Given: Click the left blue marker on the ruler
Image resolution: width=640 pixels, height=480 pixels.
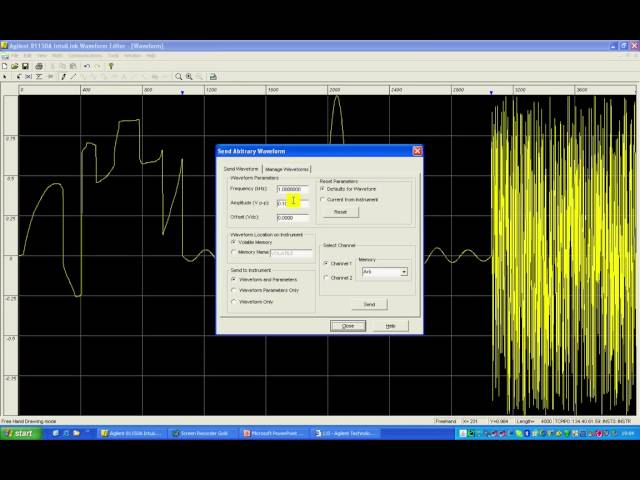Looking at the screenshot, I should (182, 93).
